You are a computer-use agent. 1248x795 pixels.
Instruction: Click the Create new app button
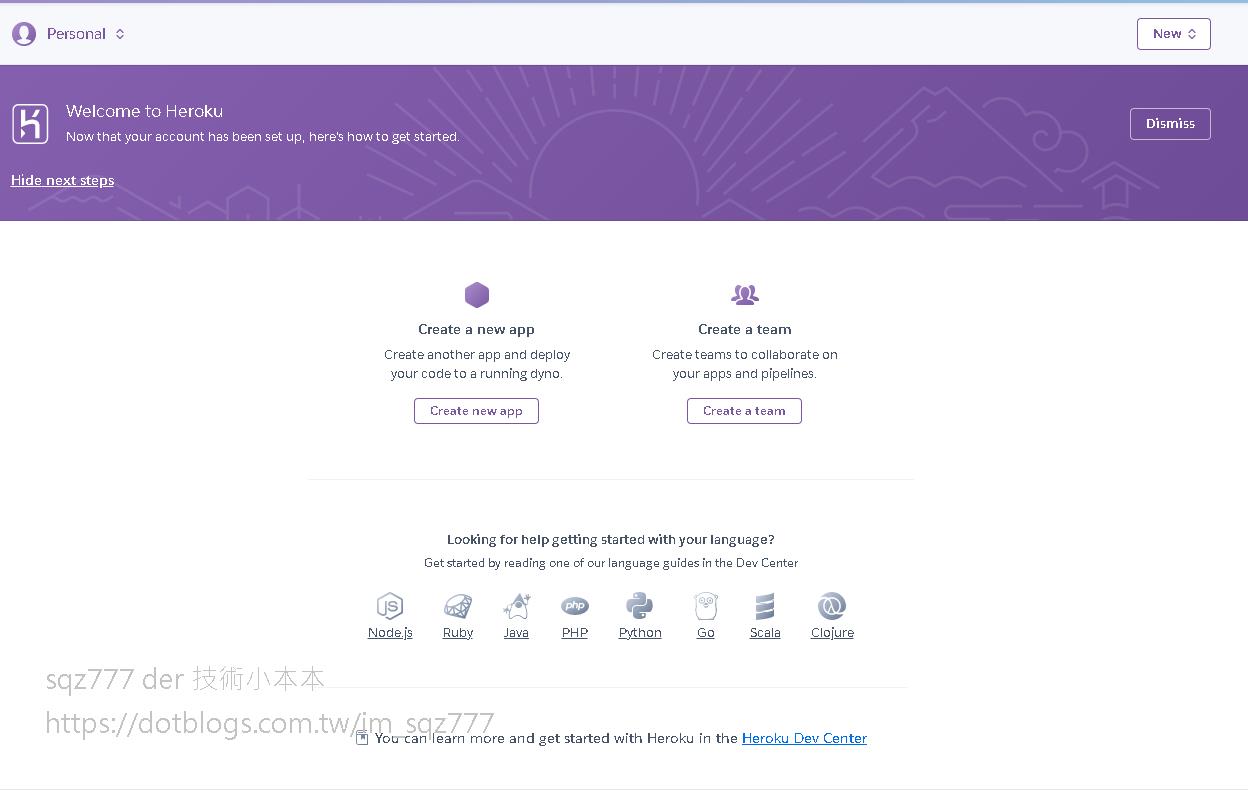[x=476, y=411]
